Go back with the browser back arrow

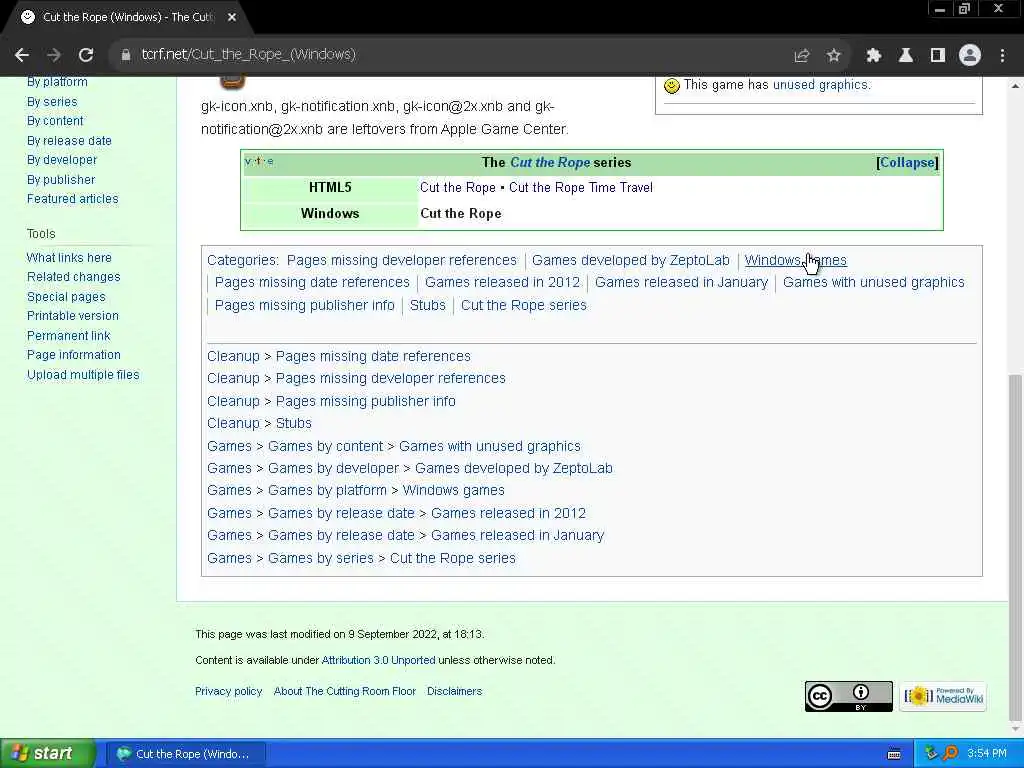coord(22,55)
